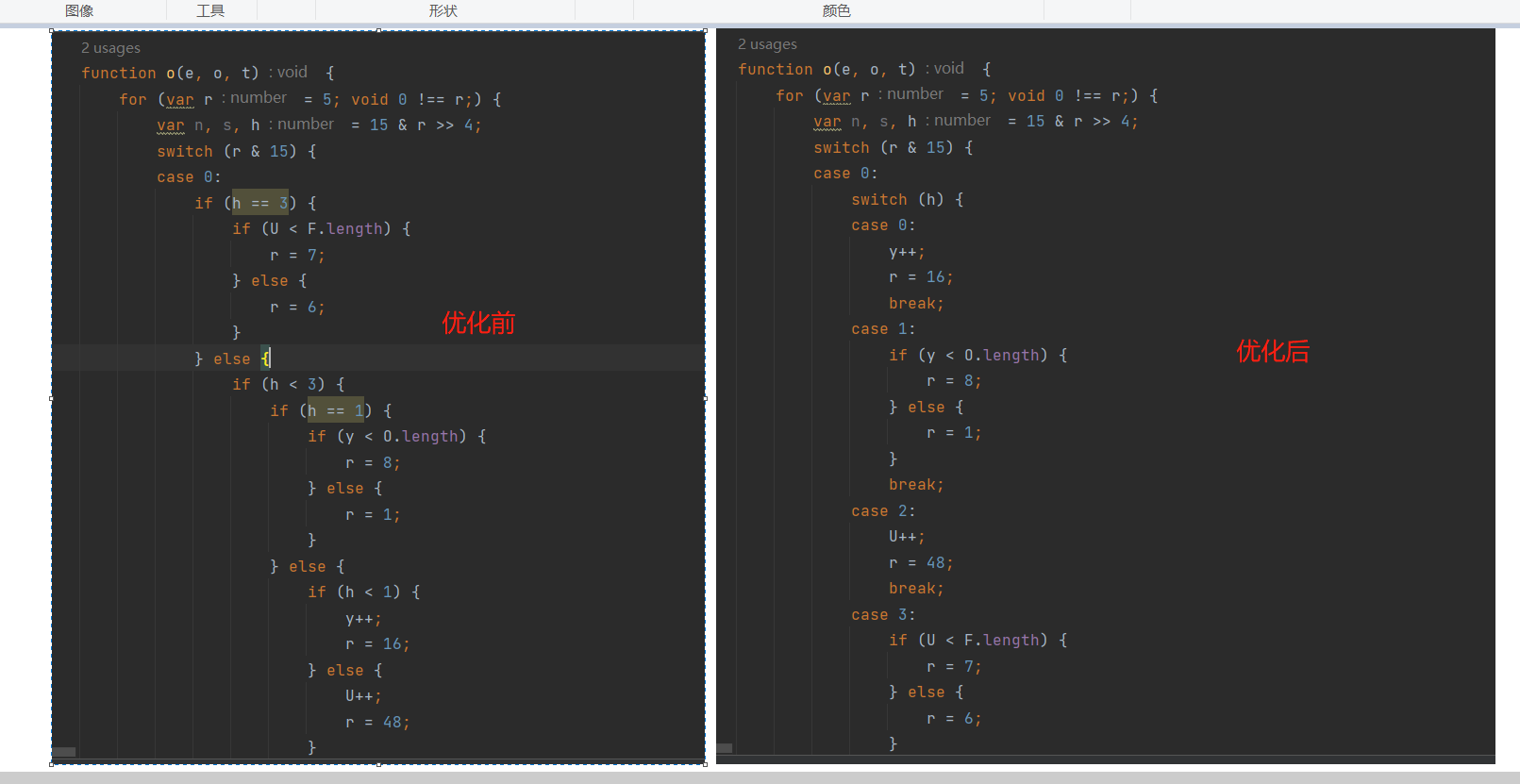This screenshot has width=1520, height=784.
Task: Click 'r = 8;' in the 优化后 code
Action: click(x=954, y=380)
